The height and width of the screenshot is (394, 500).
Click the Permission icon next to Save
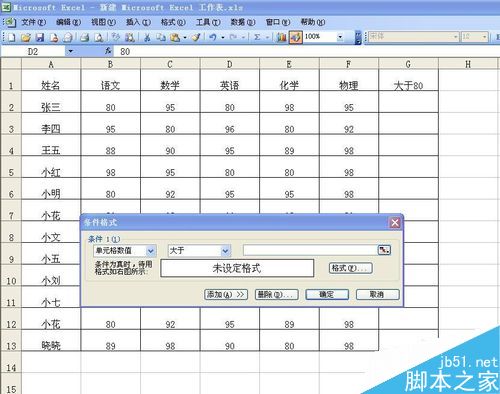[x=54, y=37]
